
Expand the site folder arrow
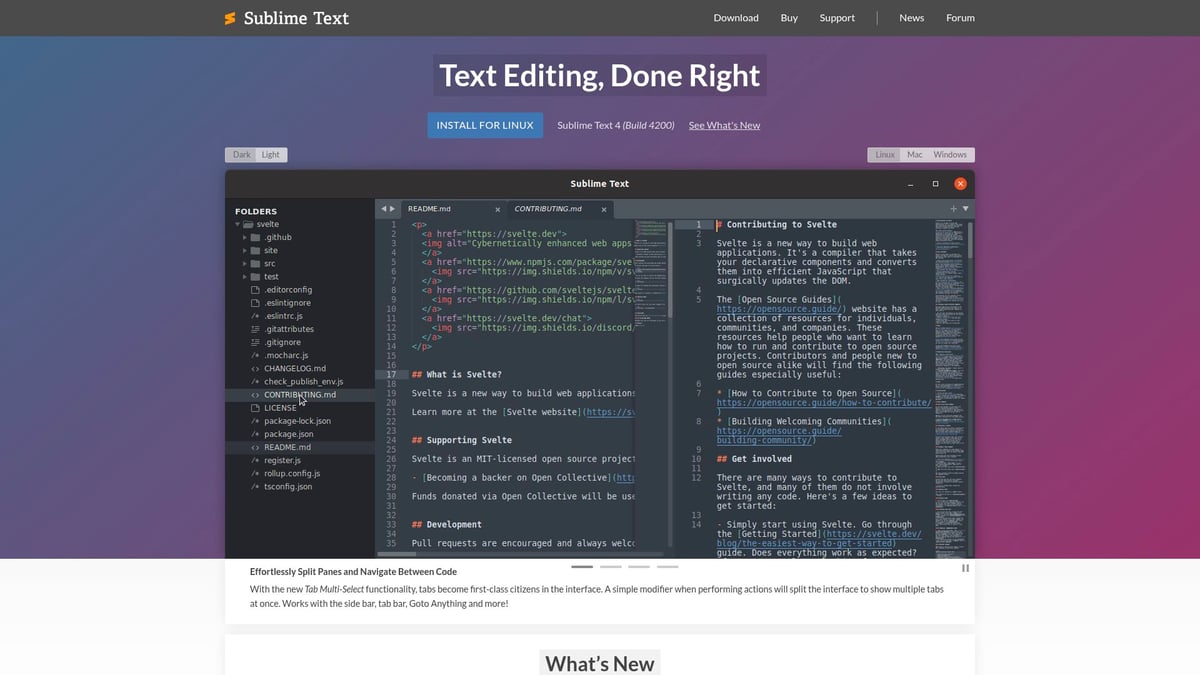coord(244,251)
